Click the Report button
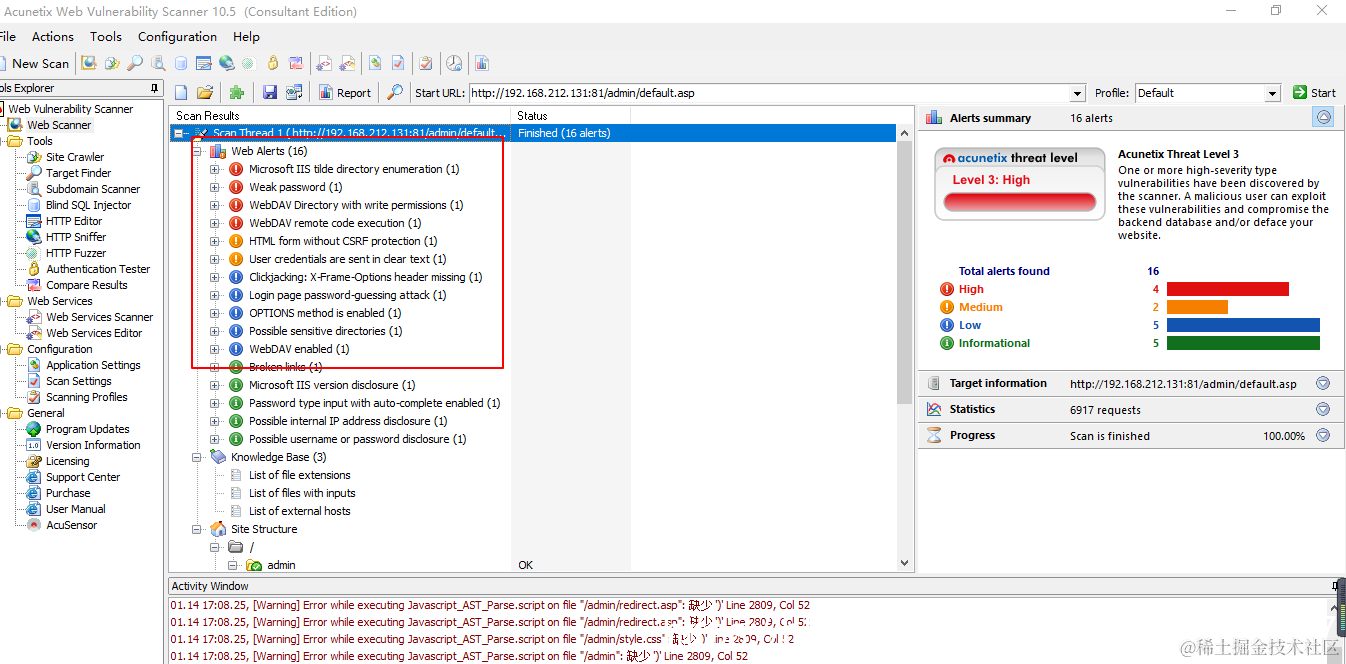 (345, 92)
